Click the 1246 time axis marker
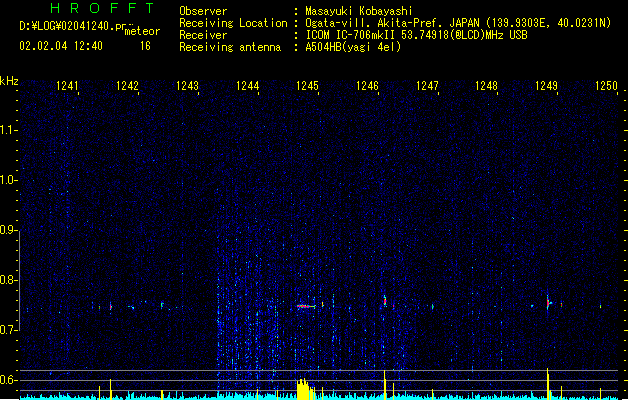629x400 pixels. click(367, 85)
